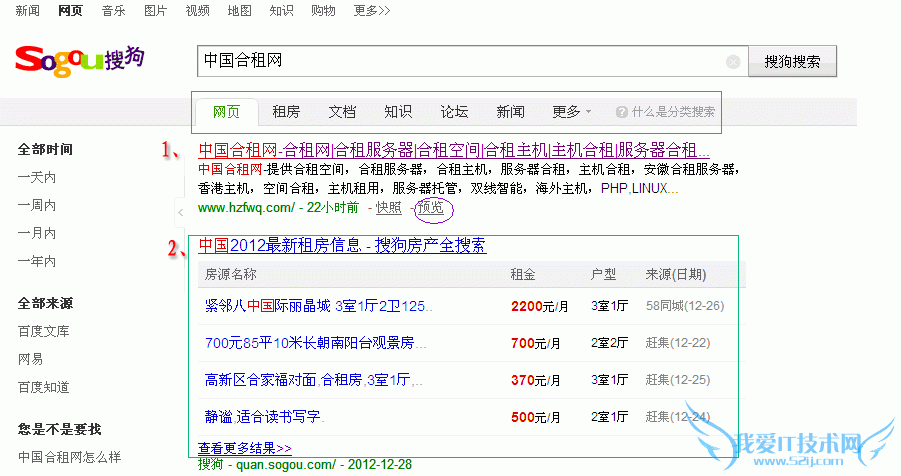The image size is (901, 476).
Task: Select 中国合租网怎么样 suggestion
Action: tap(69, 457)
